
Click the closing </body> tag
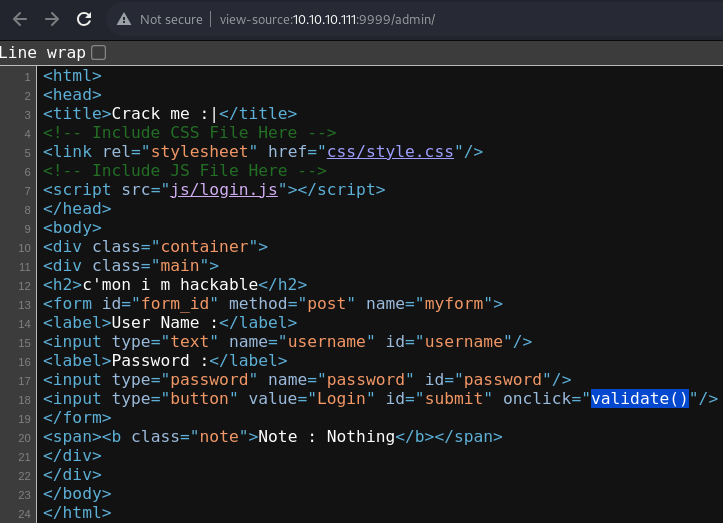[77, 493]
